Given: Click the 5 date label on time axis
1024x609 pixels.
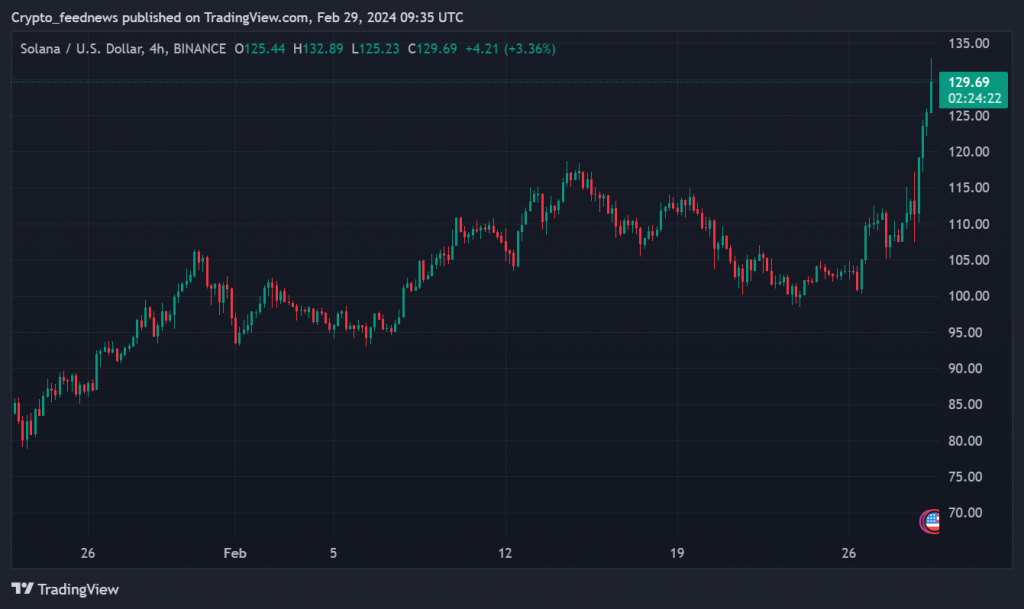Looking at the screenshot, I should point(333,553).
